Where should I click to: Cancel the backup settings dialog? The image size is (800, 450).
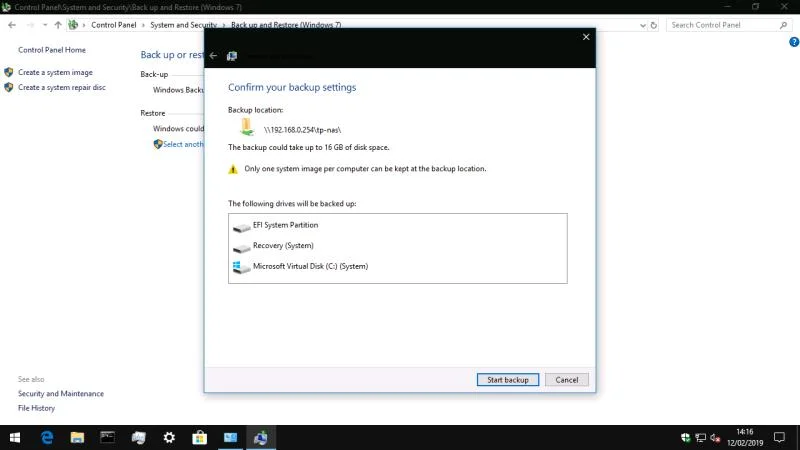point(566,380)
